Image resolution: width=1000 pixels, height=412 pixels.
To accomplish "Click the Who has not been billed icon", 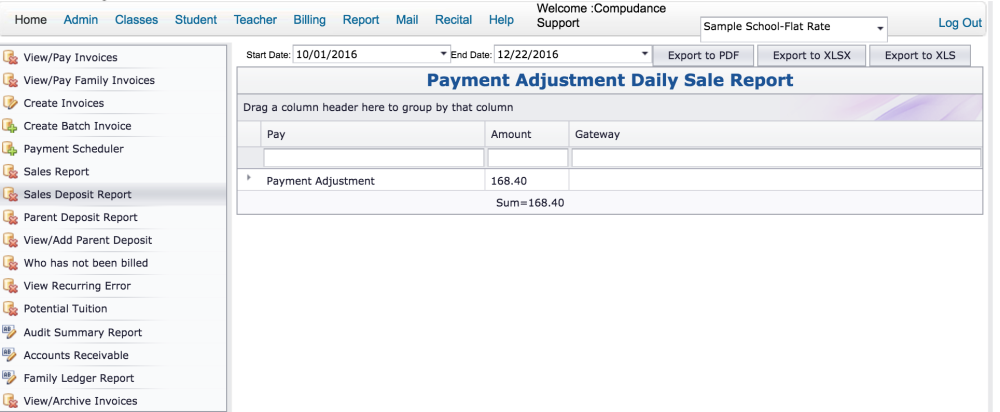I will click(10, 263).
